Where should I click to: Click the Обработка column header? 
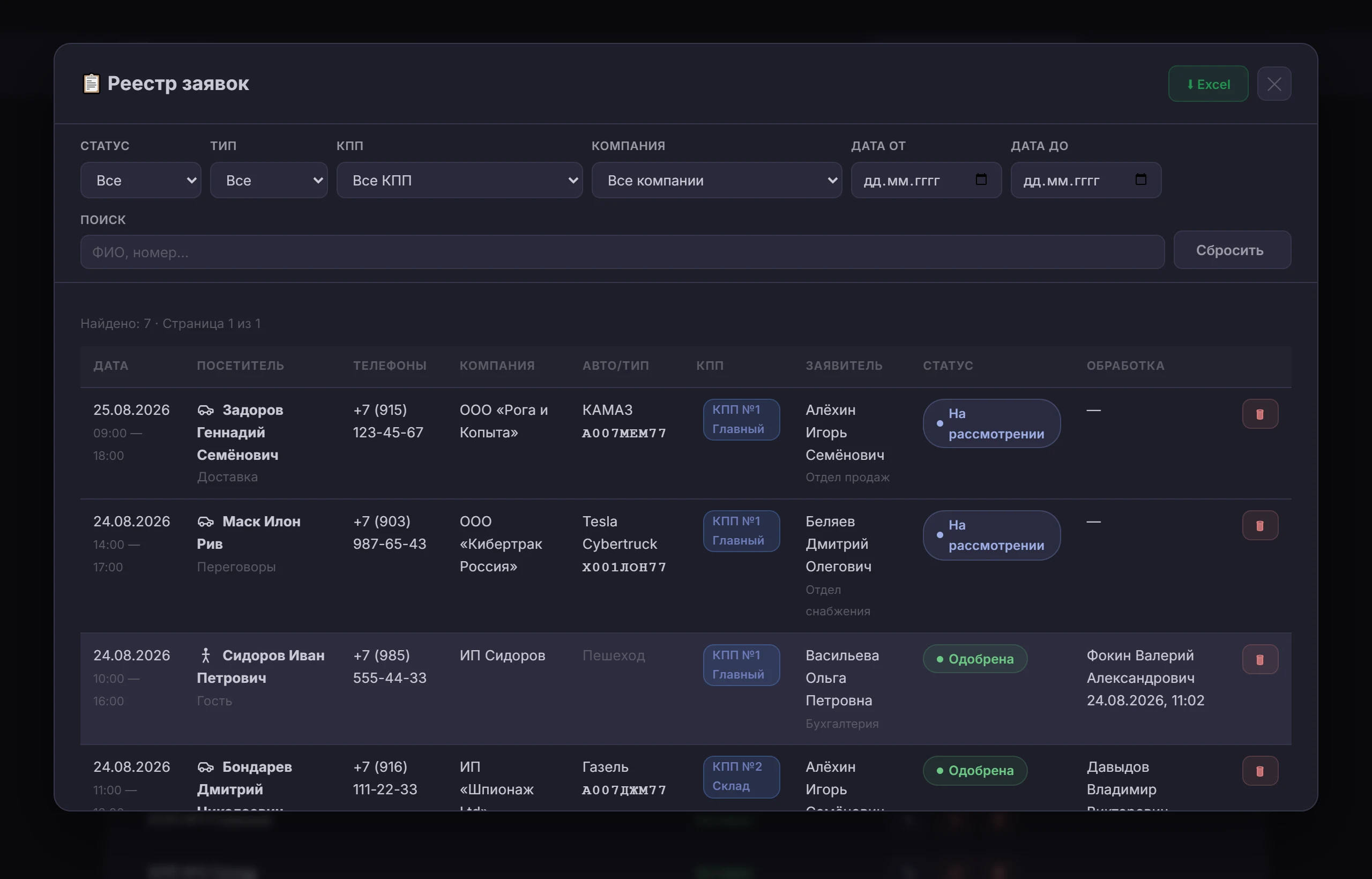pos(1125,366)
